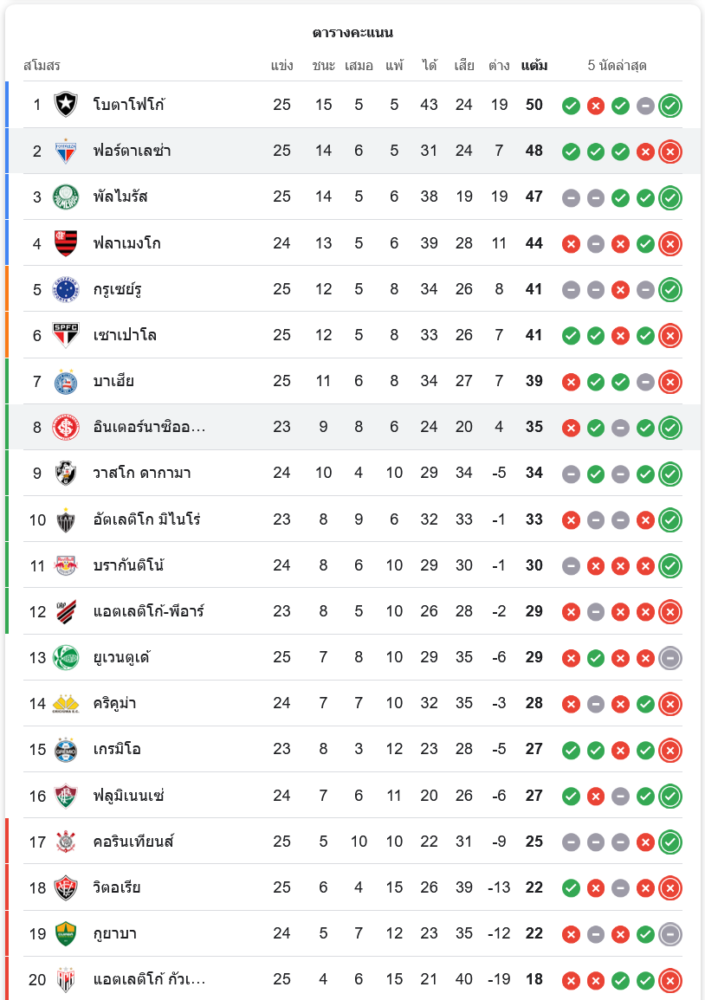Click the São Paulo SPFC crest

click(66, 335)
